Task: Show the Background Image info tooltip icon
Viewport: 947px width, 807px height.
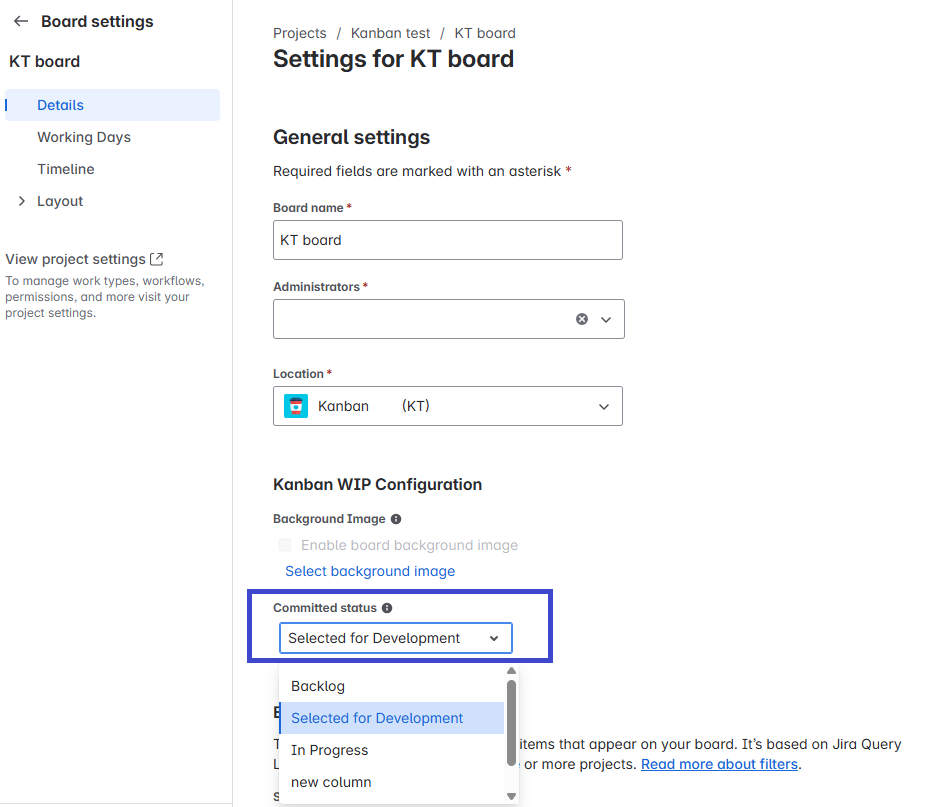Action: point(396,519)
